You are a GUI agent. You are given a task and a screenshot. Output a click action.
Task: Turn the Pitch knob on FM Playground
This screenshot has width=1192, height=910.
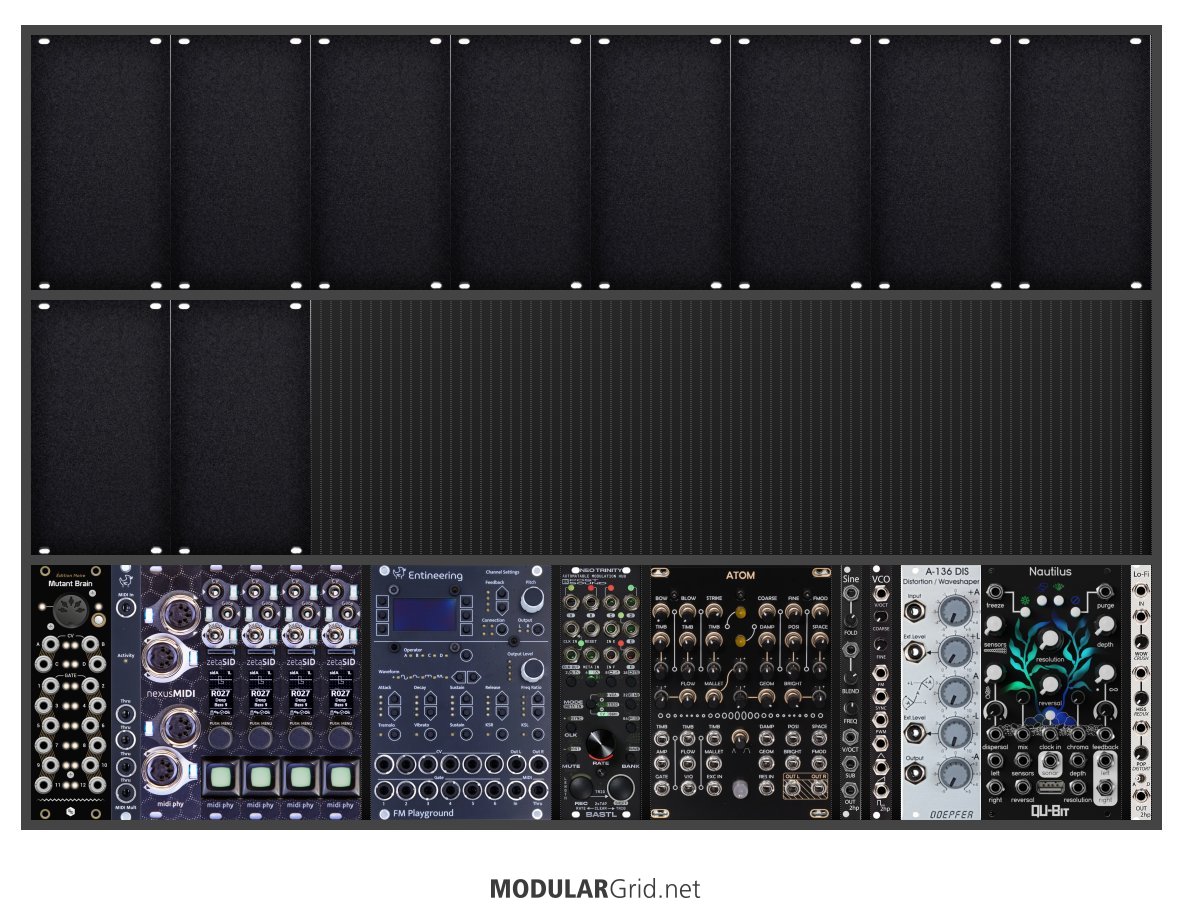[x=532, y=600]
